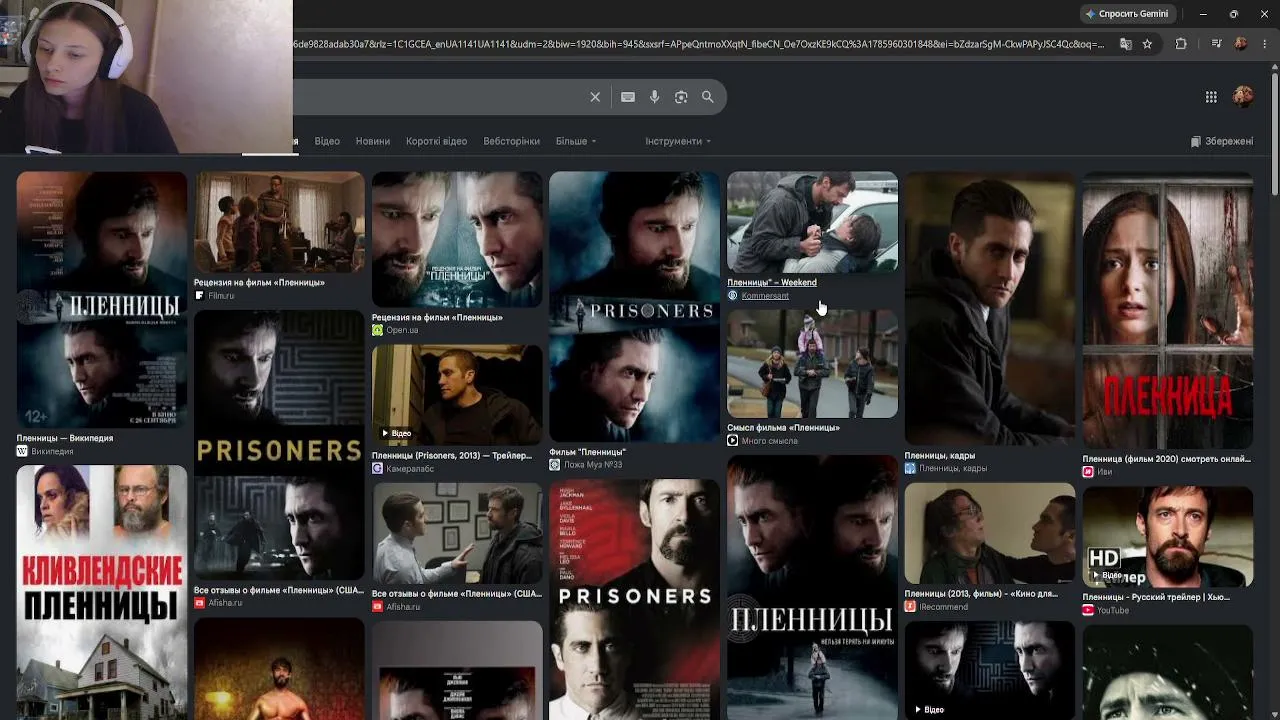Open the Chrome three-dot menu
Screen dimensions: 1280x720
[1266, 44]
